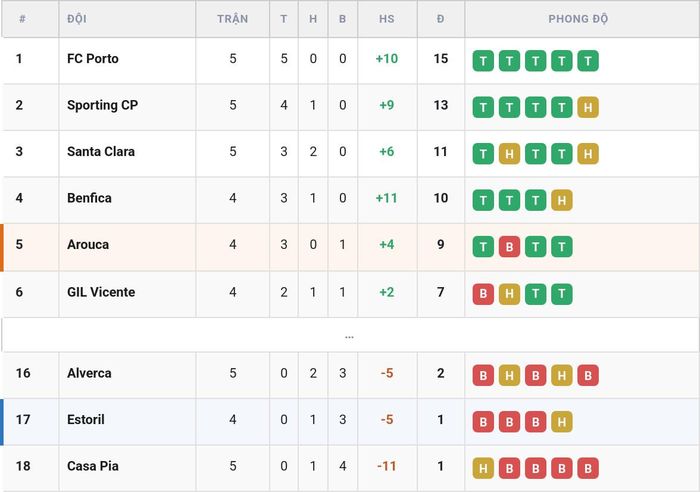The image size is (700, 492).
Task: Click Casa Pia's -11 goal difference
Action: point(387,466)
